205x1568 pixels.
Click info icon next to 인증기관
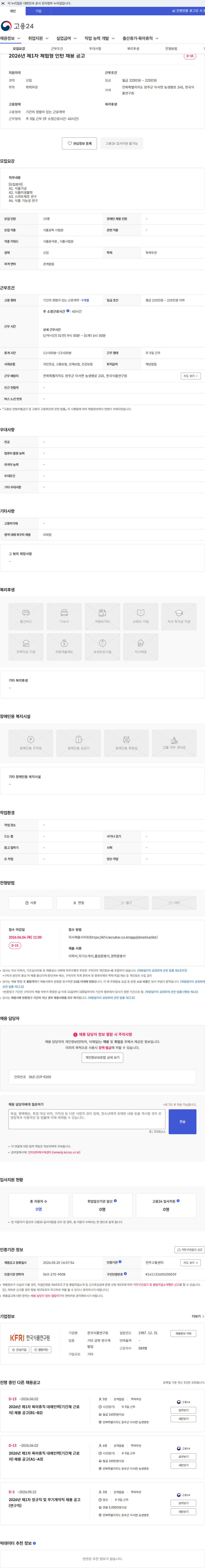[120, 1262]
